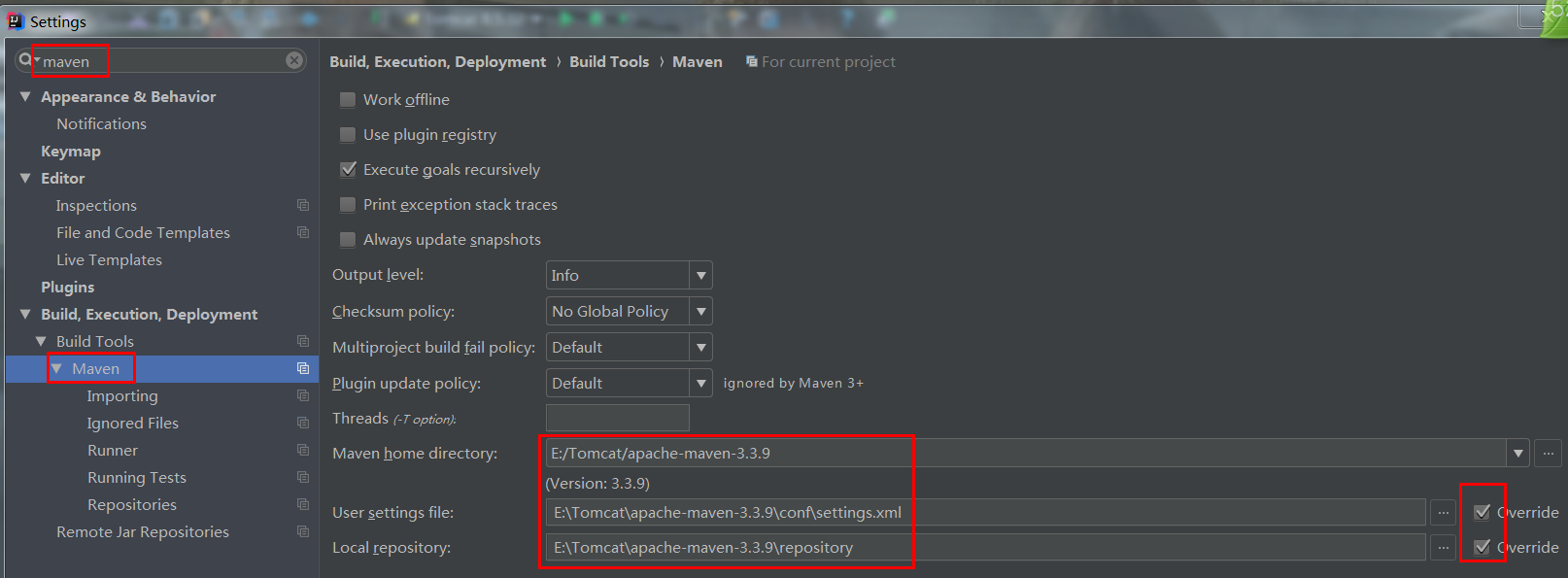
Task: Open Live Templates settings
Action: (109, 259)
